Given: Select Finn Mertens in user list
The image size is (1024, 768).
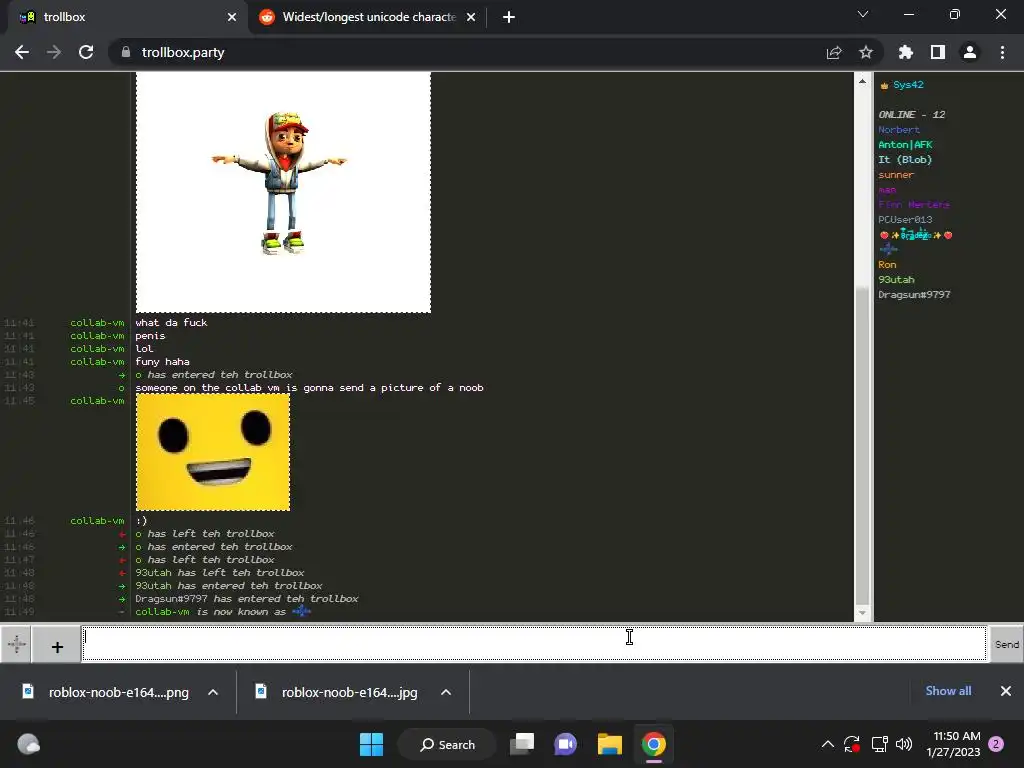Looking at the screenshot, I should (914, 205).
